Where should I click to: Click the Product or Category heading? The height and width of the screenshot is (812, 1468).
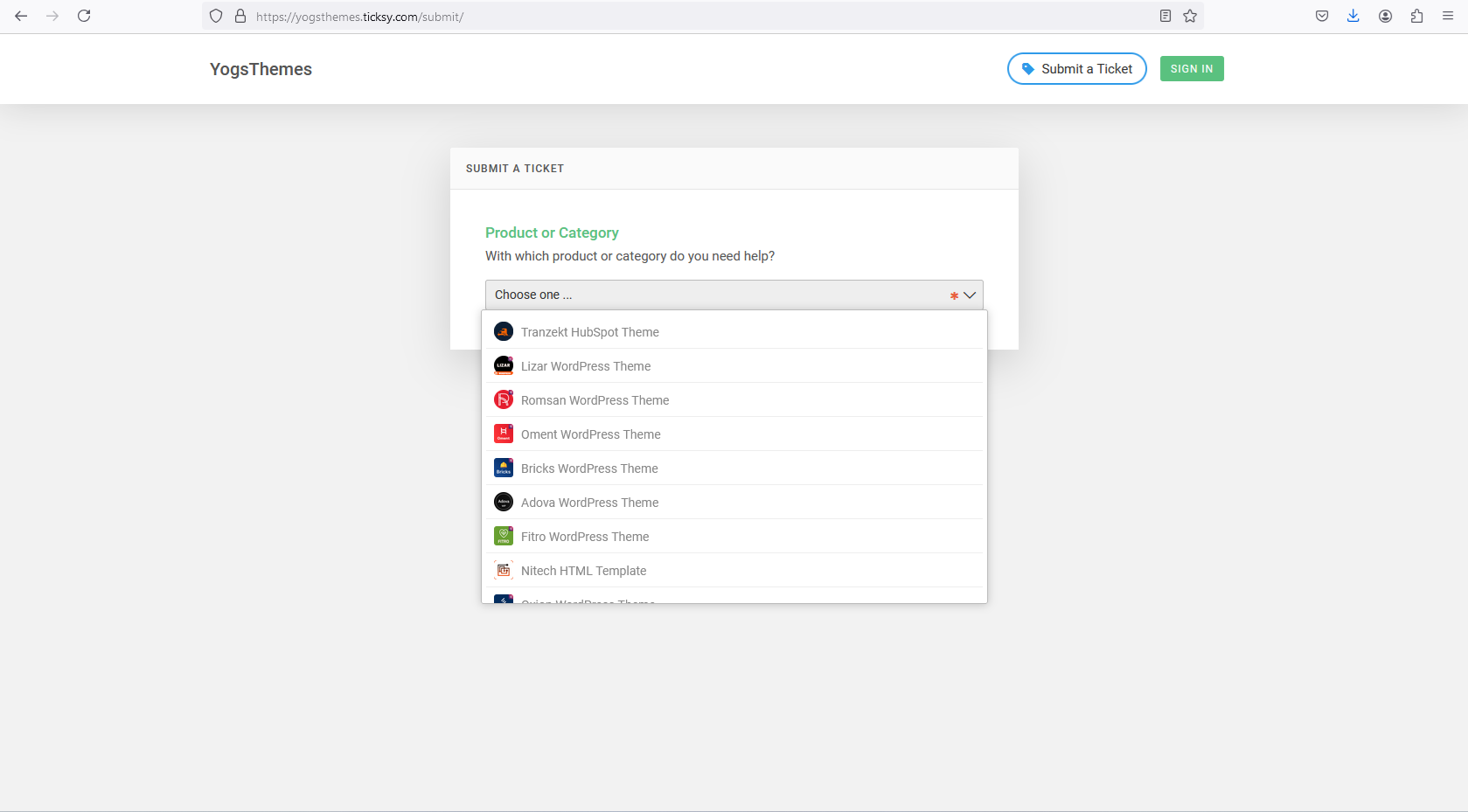[552, 232]
